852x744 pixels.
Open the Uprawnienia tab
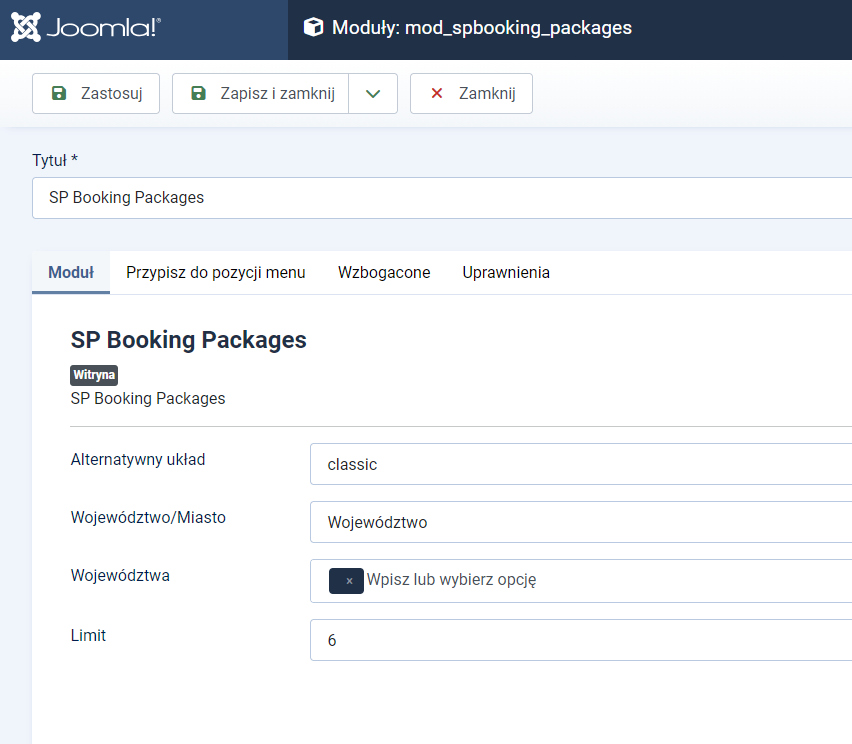506,273
